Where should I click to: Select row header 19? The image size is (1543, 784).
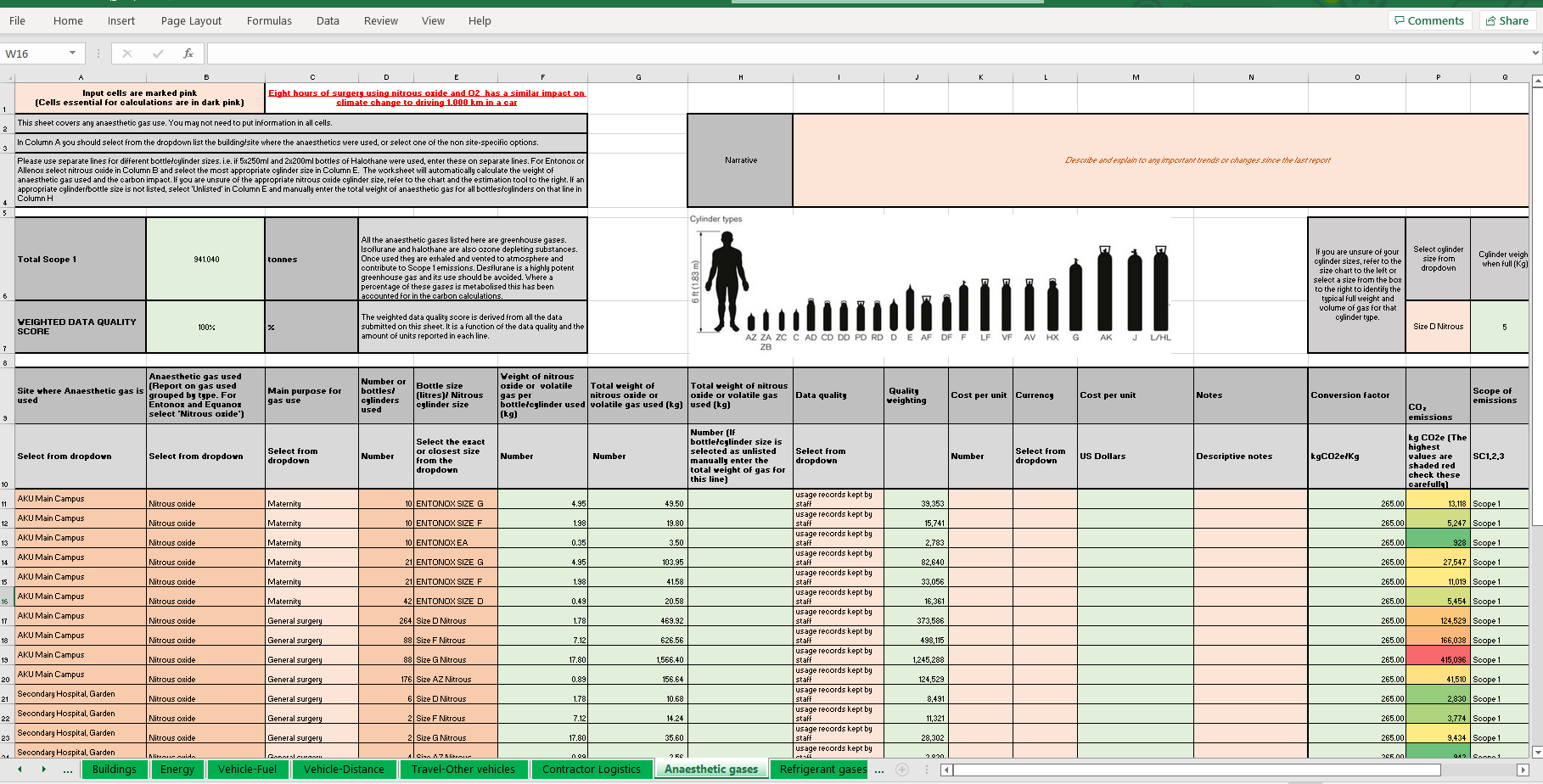point(7,656)
